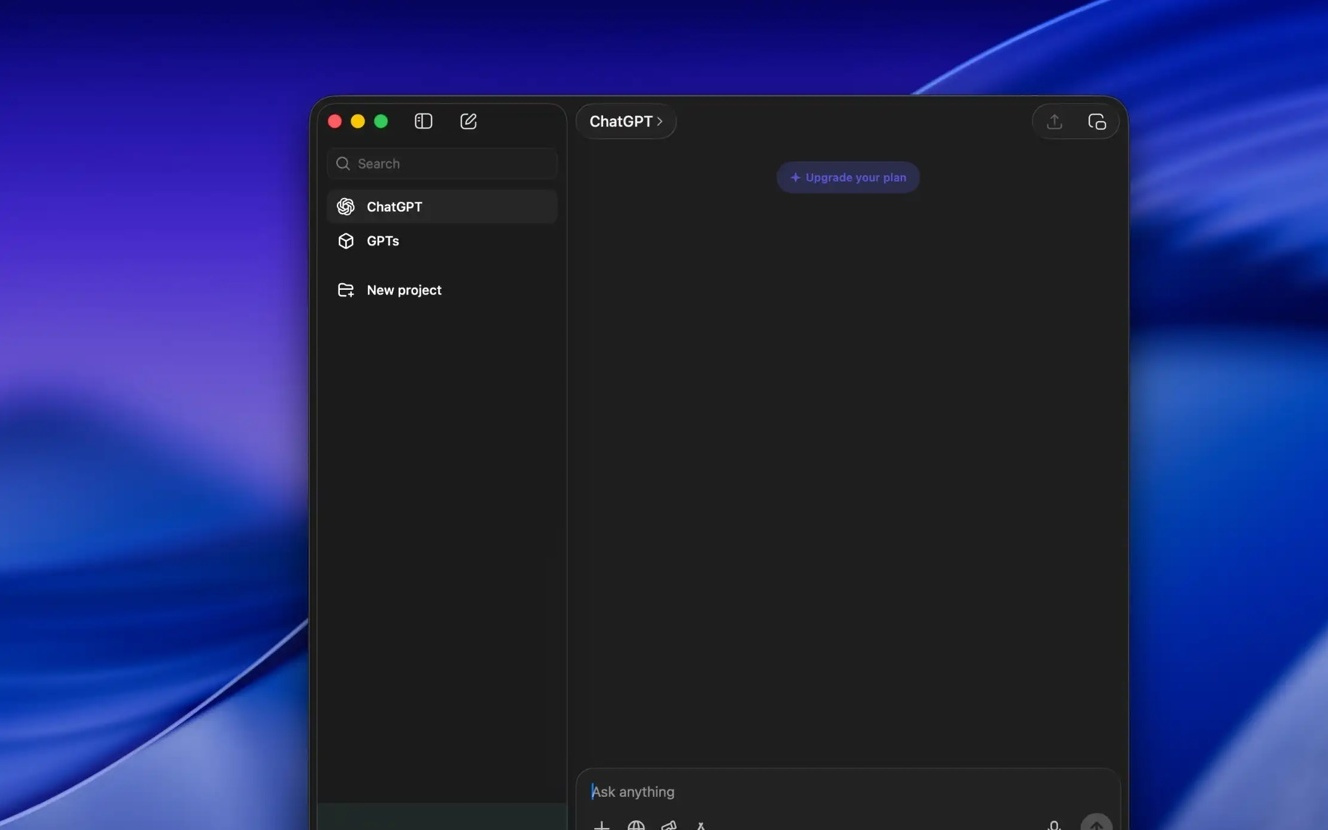Click the Upgrade your plan button
The image size is (1328, 830).
tap(848, 178)
